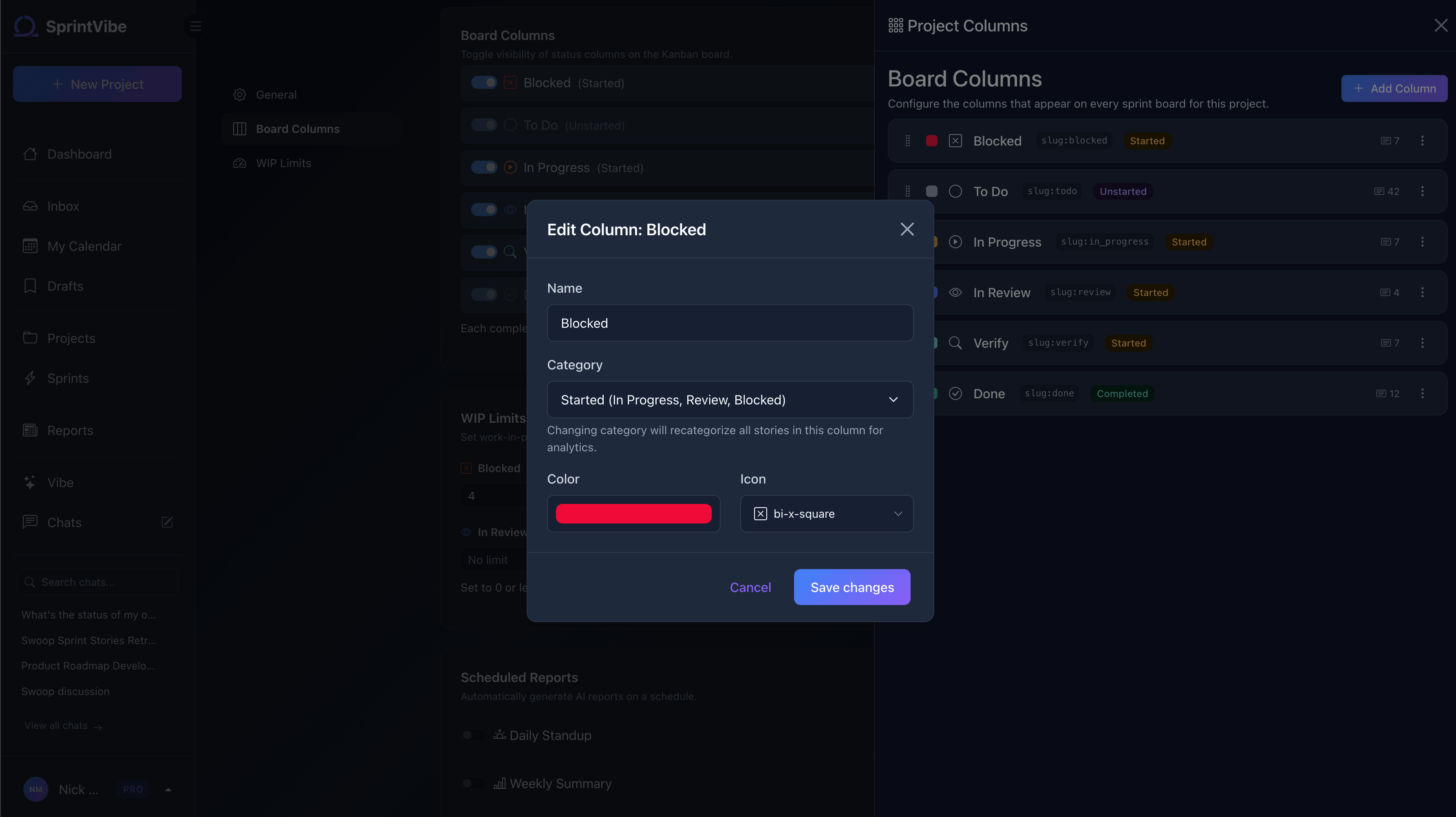Open In Progress row three-dot menu
The width and height of the screenshot is (1456, 817).
[1423, 242]
